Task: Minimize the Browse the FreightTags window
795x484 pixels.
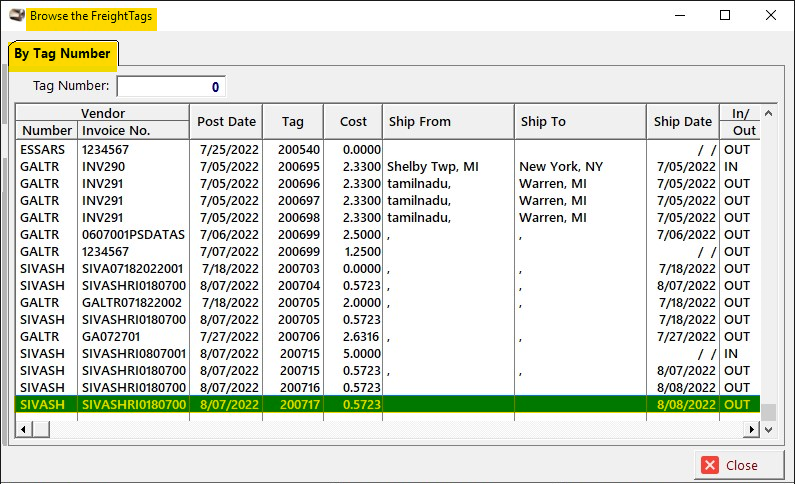Action: coord(680,15)
